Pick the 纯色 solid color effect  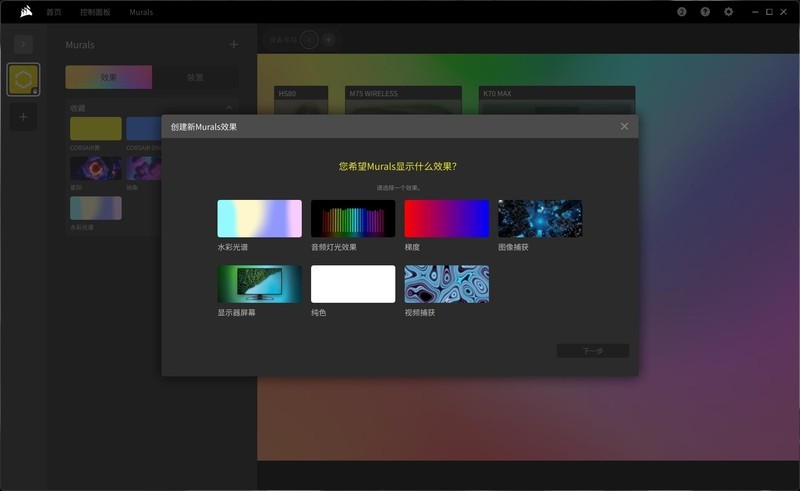click(x=353, y=284)
